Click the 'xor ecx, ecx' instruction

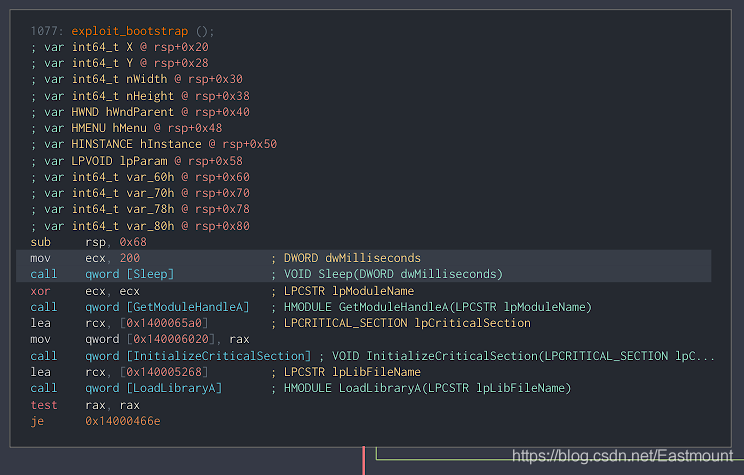[x=85, y=291]
